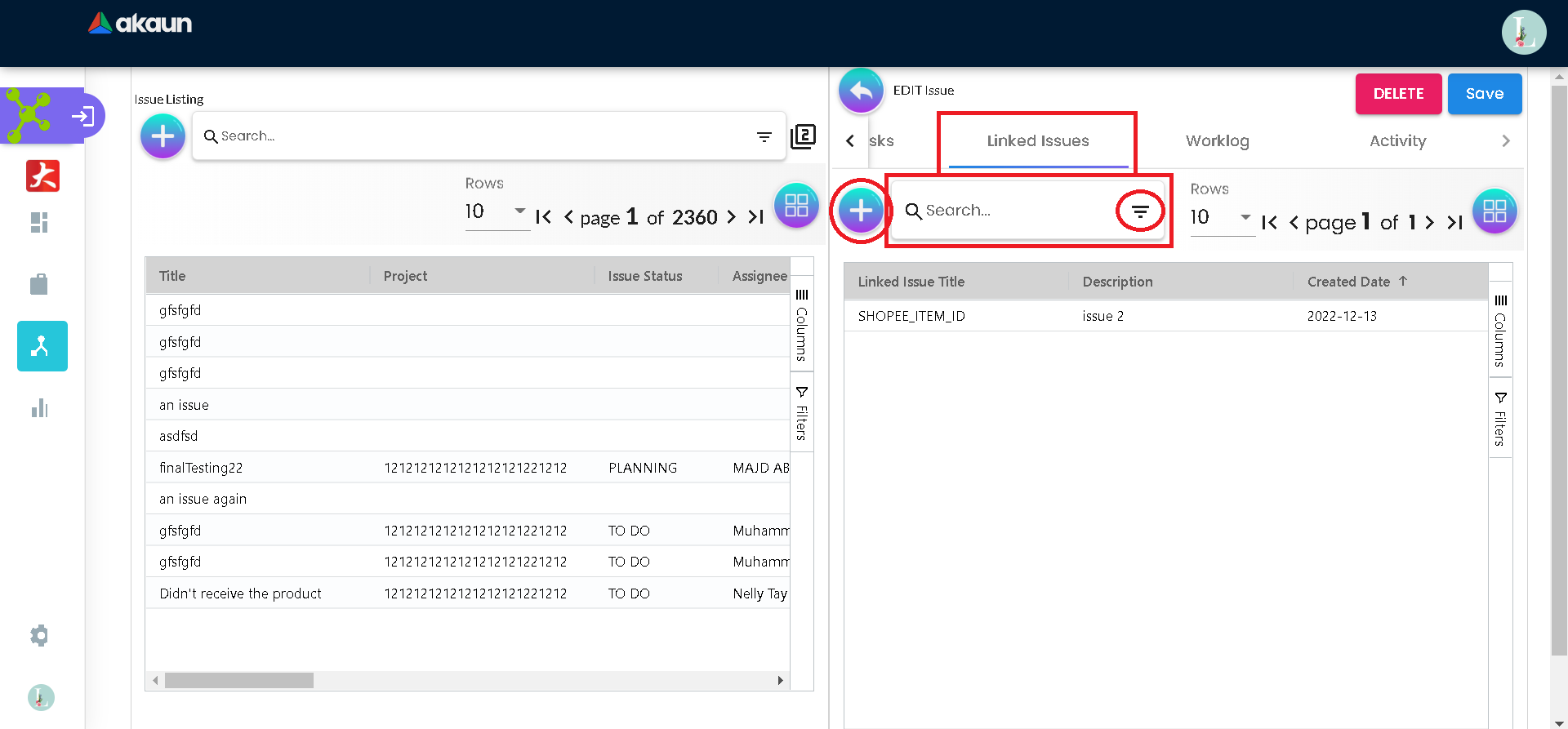
Task: Click the DELETE button
Action: click(x=1398, y=94)
